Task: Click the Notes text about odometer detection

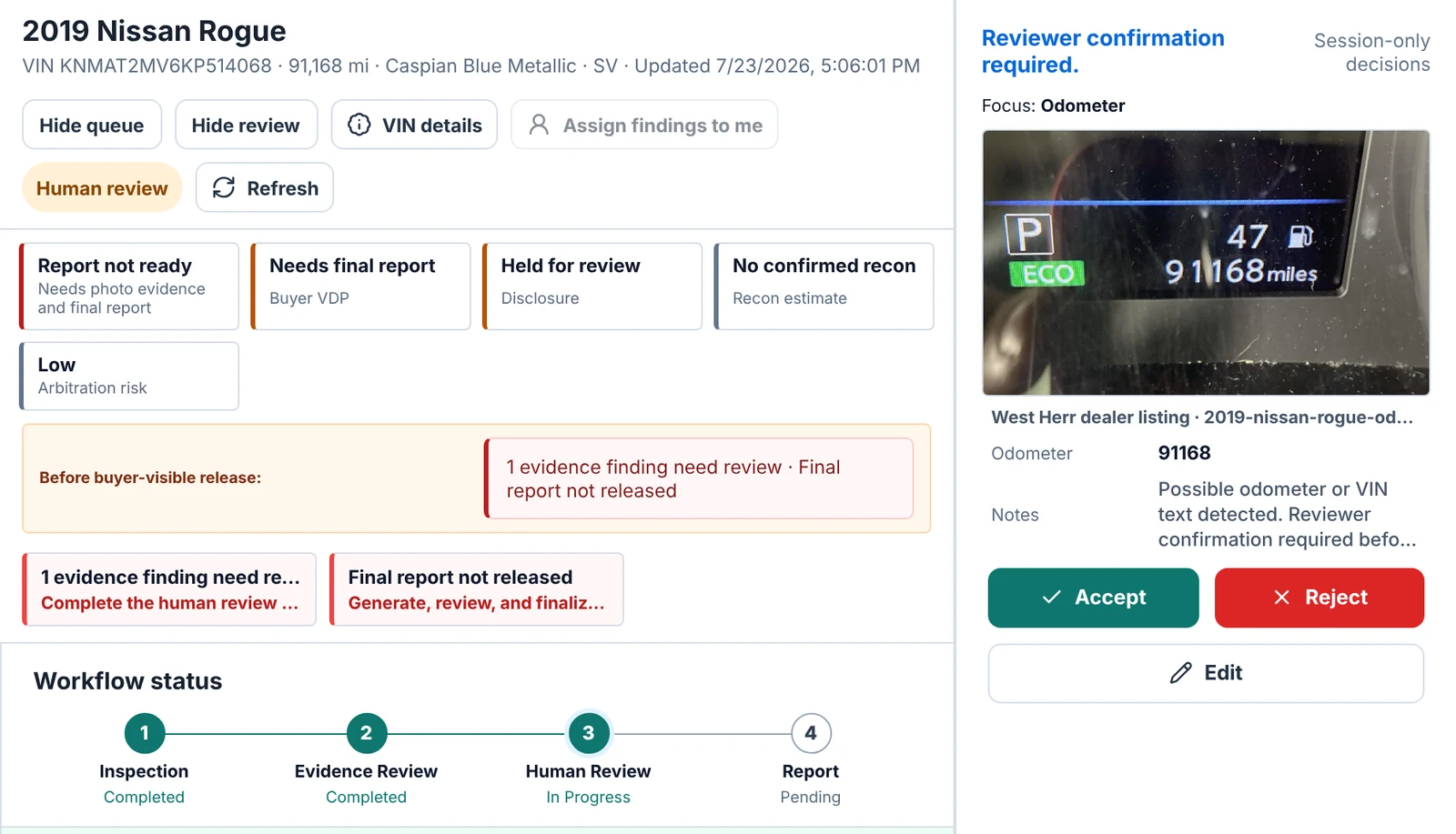Action: pos(1287,515)
